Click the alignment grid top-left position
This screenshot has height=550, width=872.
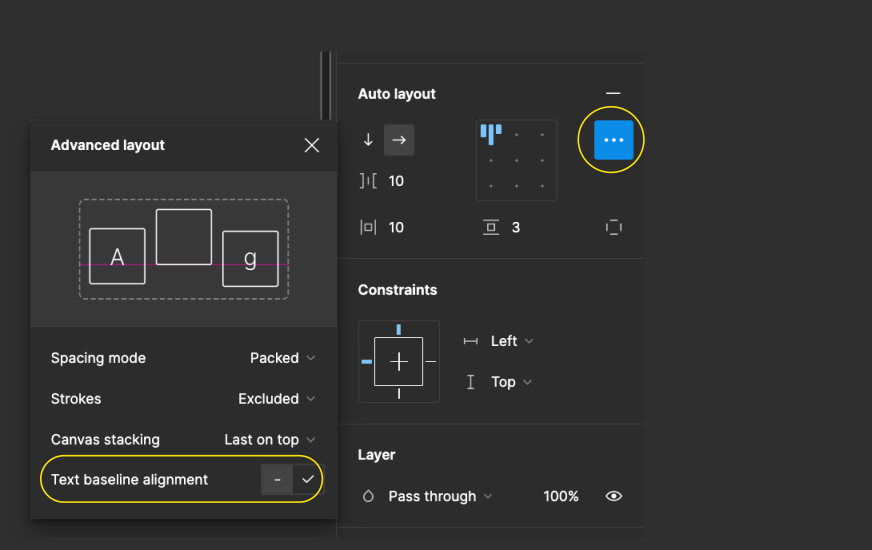(491, 133)
